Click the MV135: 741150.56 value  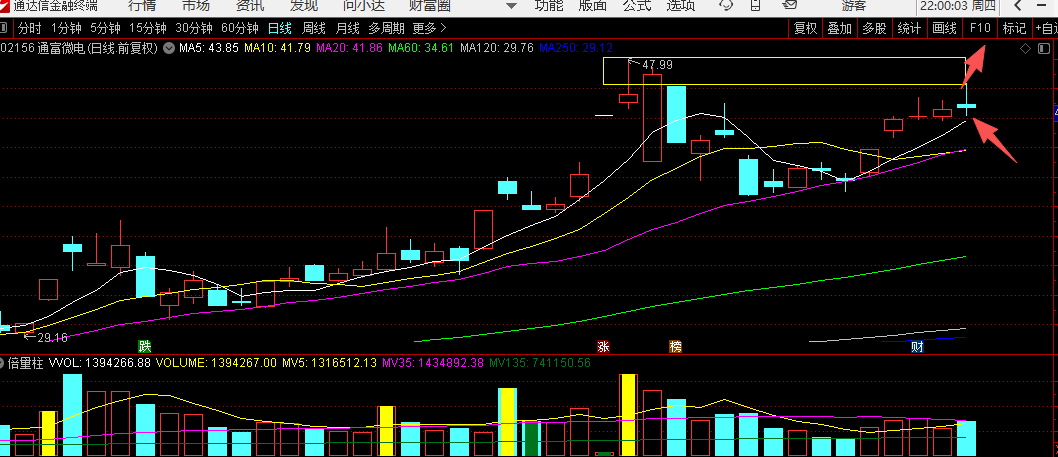[540, 363]
